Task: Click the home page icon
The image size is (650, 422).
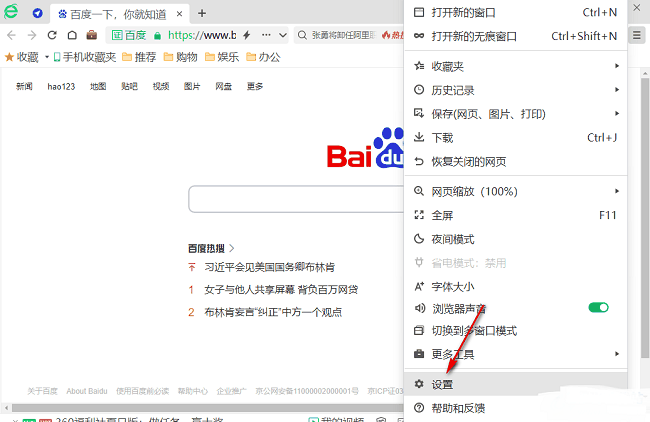Action: [x=72, y=35]
